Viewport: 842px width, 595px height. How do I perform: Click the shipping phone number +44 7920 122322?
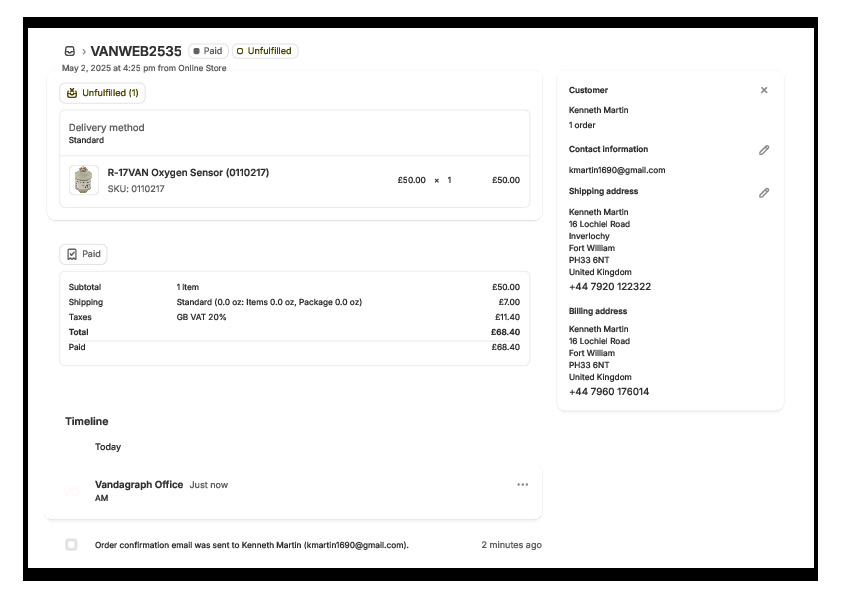pyautogui.click(x=610, y=287)
